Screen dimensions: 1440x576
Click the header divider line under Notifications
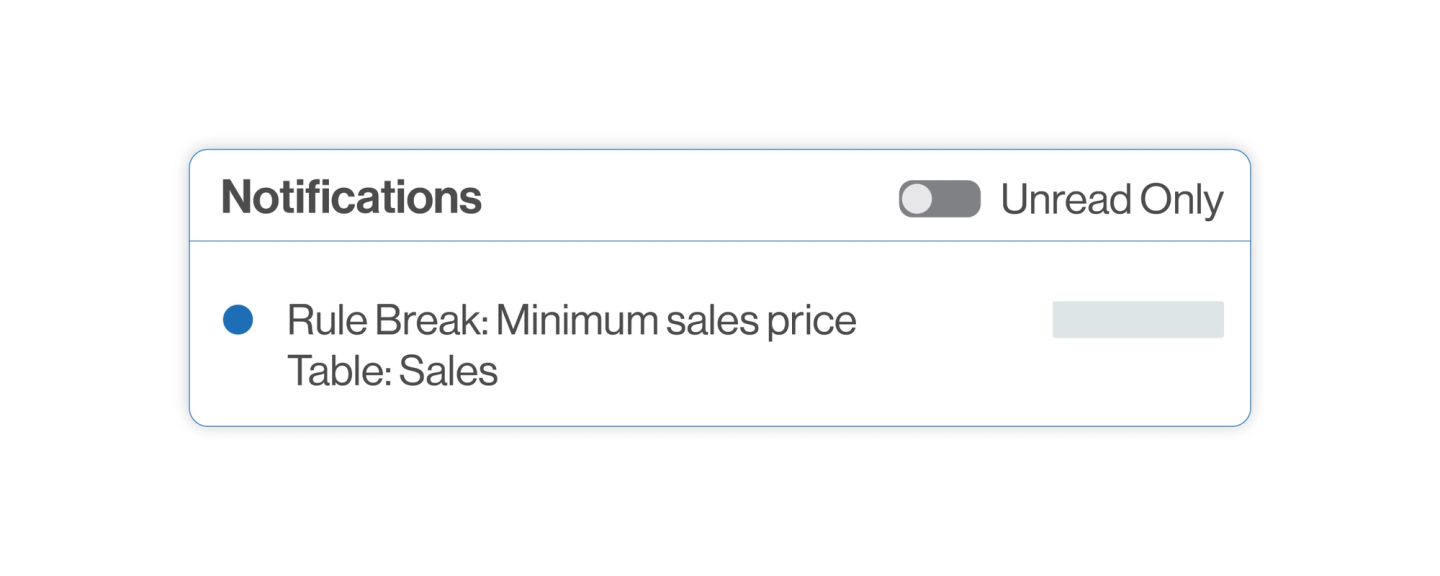tap(720, 241)
